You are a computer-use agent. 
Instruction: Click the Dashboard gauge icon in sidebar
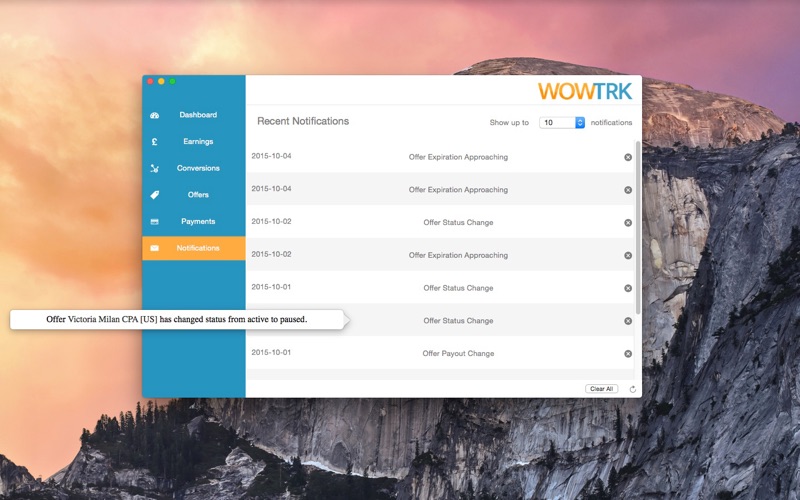(154, 115)
